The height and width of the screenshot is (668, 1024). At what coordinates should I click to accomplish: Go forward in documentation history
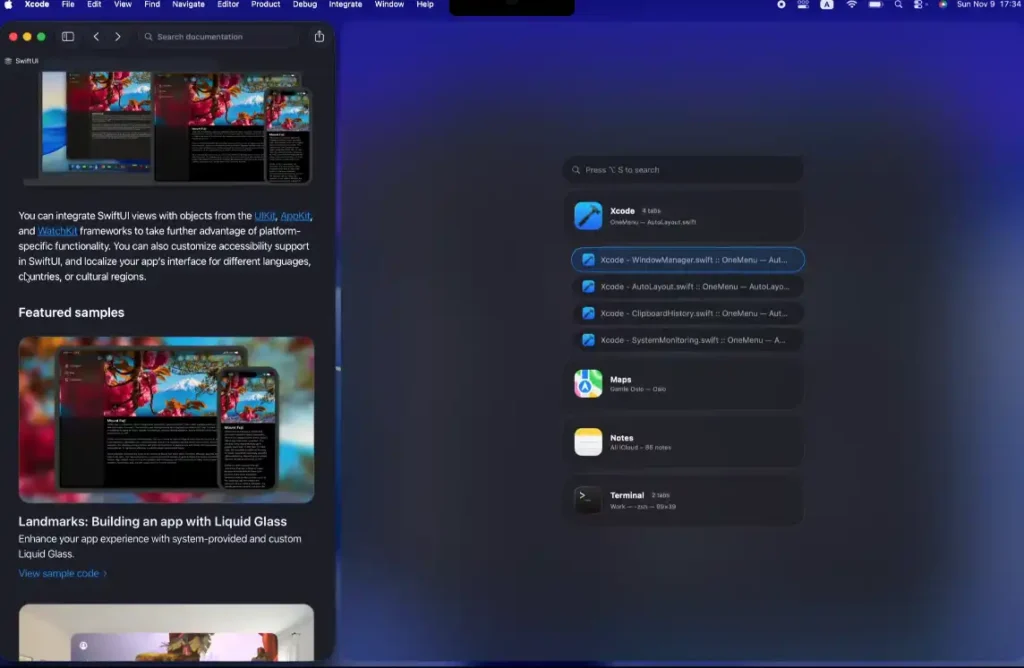click(118, 37)
